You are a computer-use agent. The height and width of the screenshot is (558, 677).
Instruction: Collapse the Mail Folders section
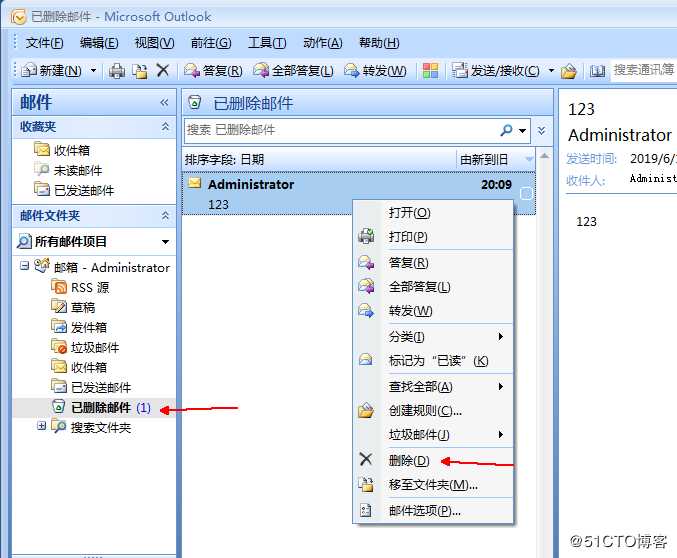click(165, 215)
